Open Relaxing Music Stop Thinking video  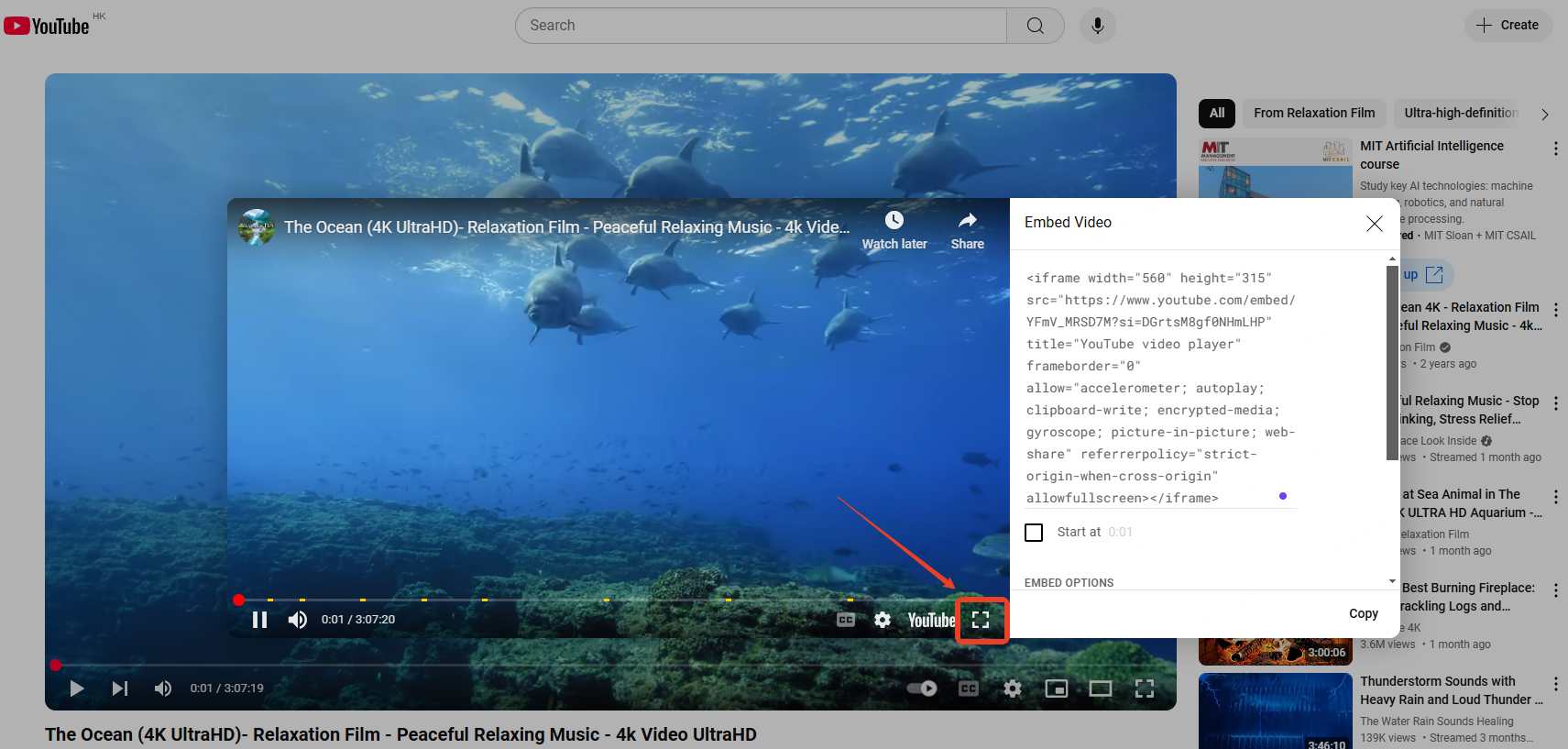tap(1470, 410)
